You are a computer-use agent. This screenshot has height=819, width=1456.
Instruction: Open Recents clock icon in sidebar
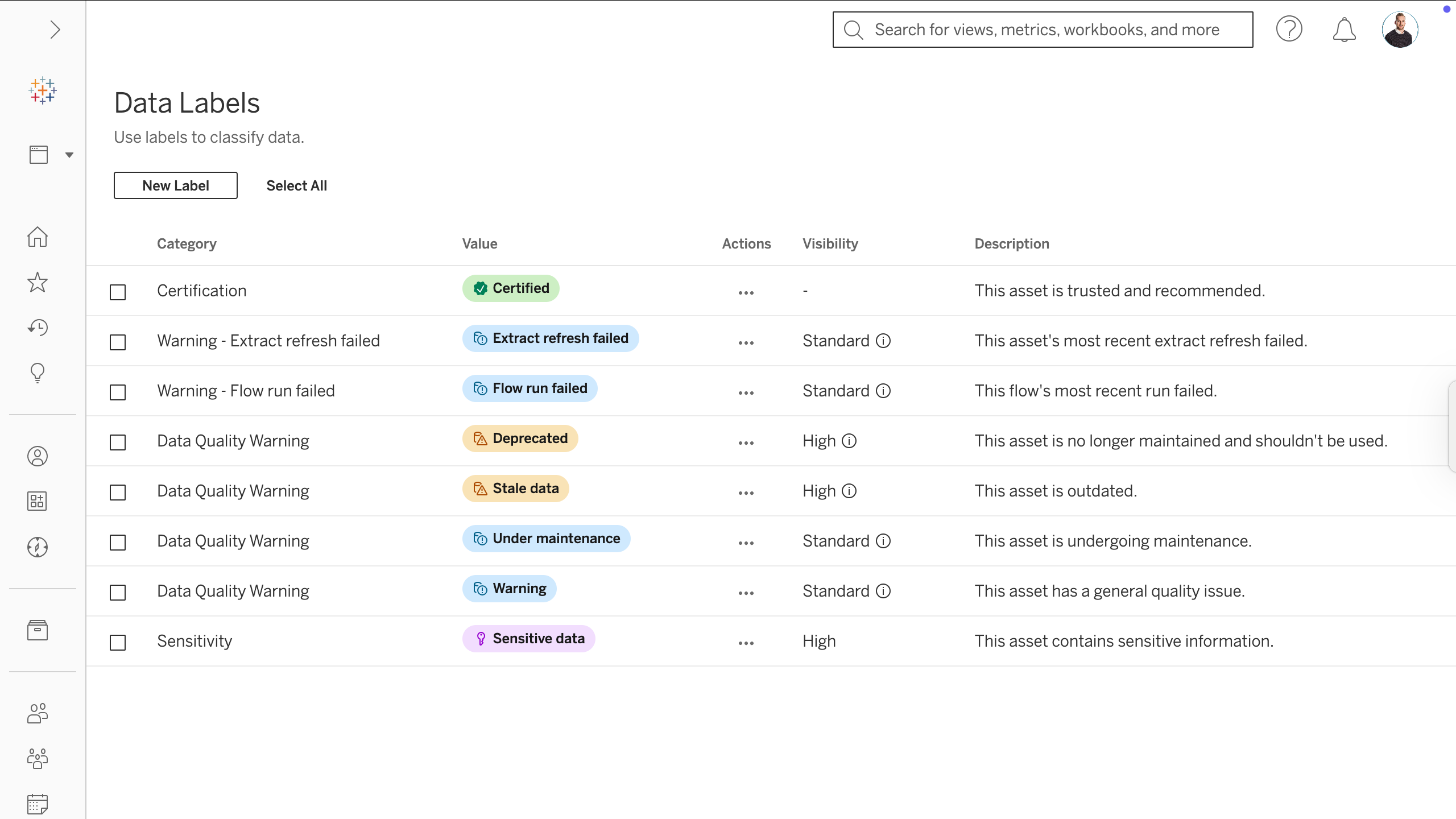(x=38, y=328)
